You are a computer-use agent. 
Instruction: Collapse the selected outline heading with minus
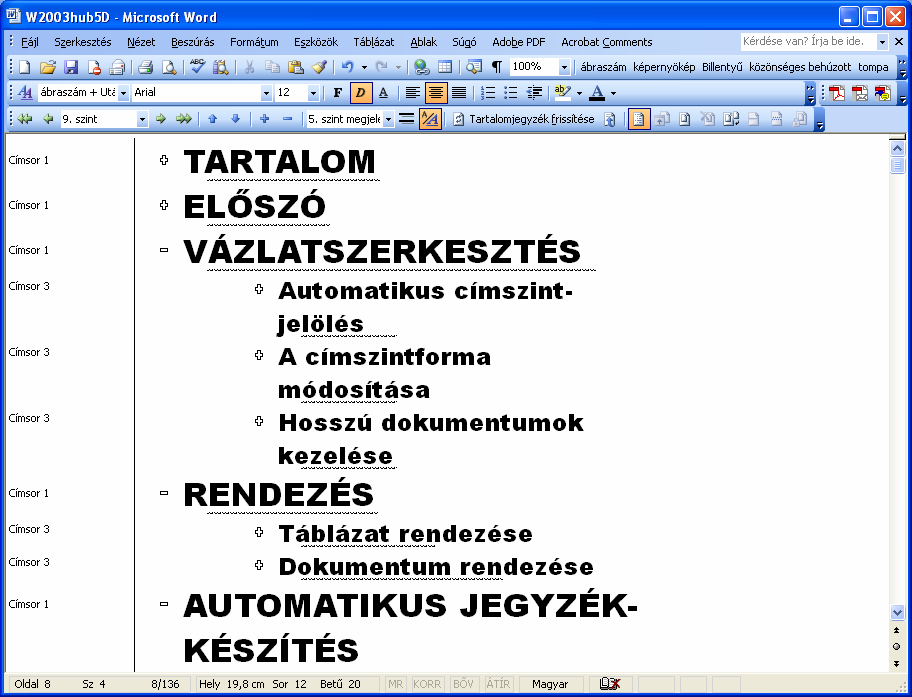pos(287,119)
